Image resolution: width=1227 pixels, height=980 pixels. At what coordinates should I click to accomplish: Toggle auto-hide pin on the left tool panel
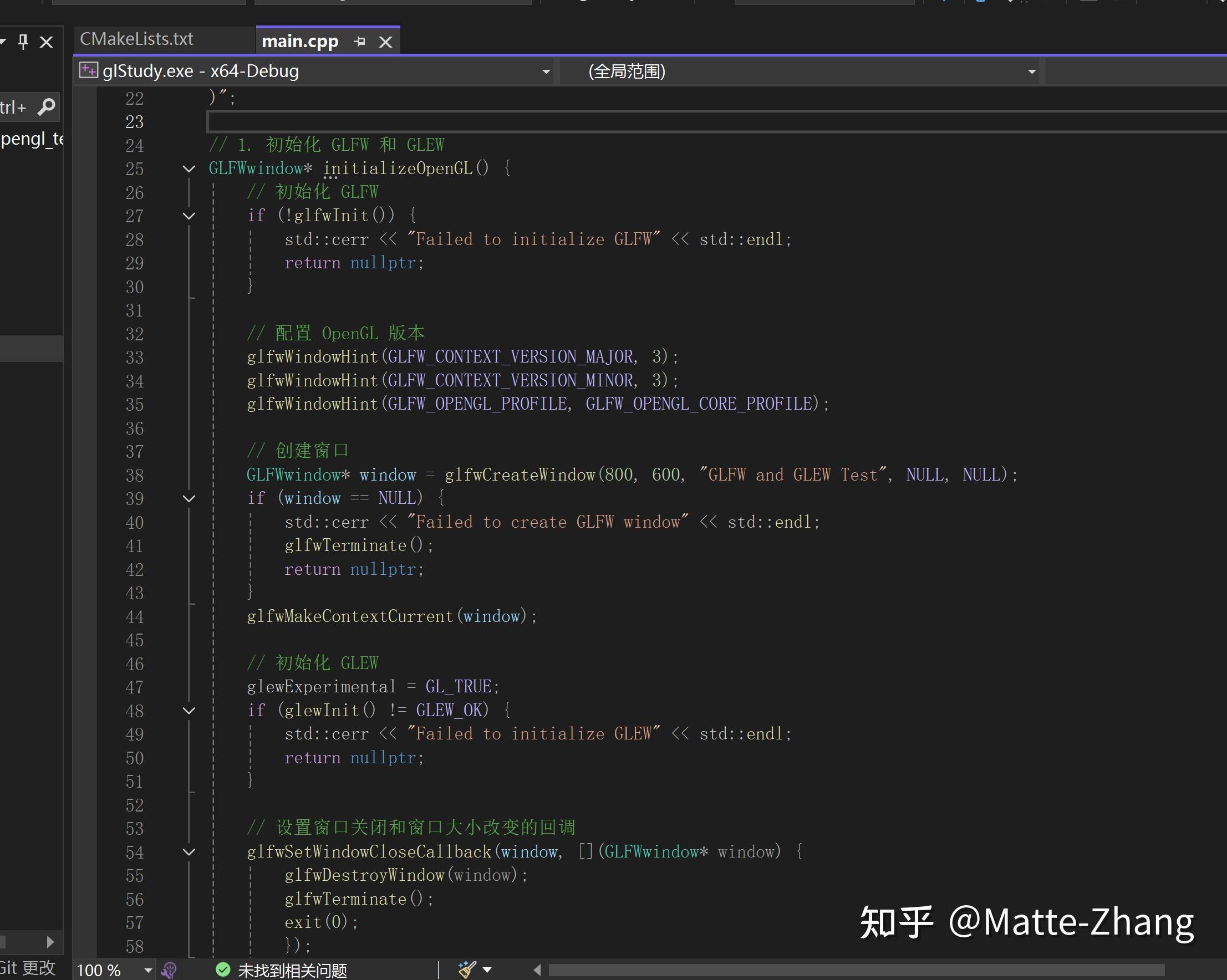click(23, 42)
